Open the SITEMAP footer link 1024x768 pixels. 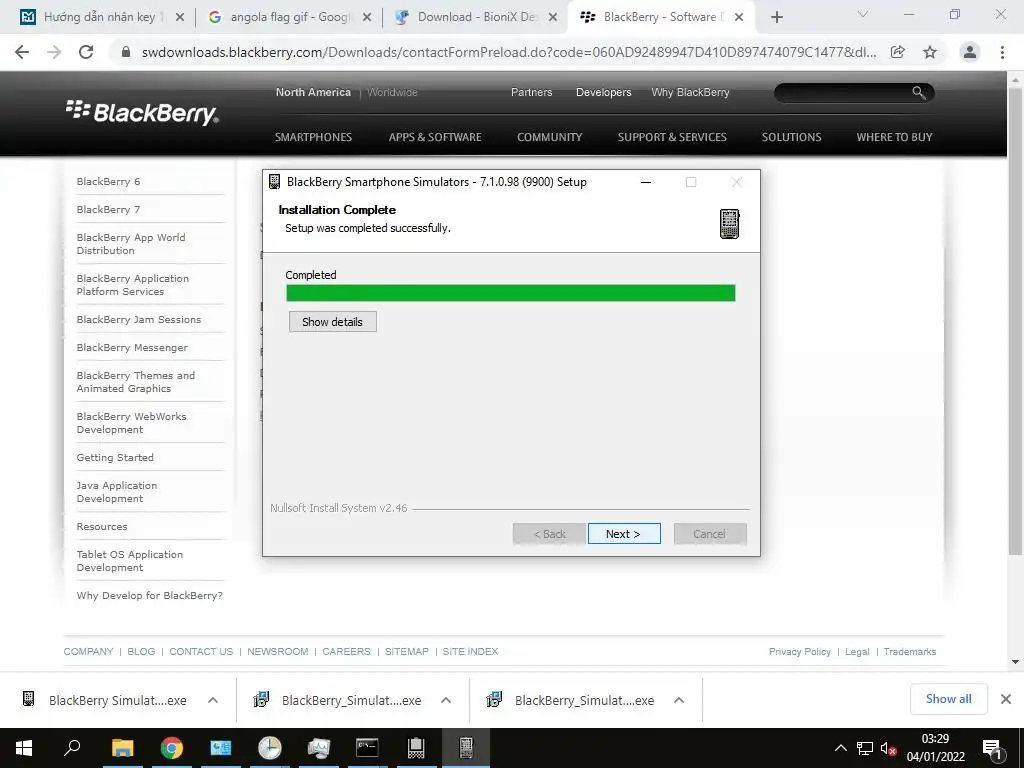[x=407, y=652]
